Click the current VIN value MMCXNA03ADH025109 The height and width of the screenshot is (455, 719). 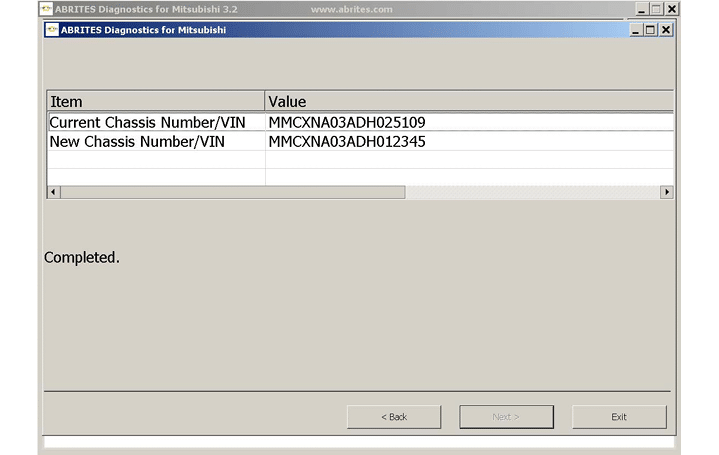pos(347,122)
